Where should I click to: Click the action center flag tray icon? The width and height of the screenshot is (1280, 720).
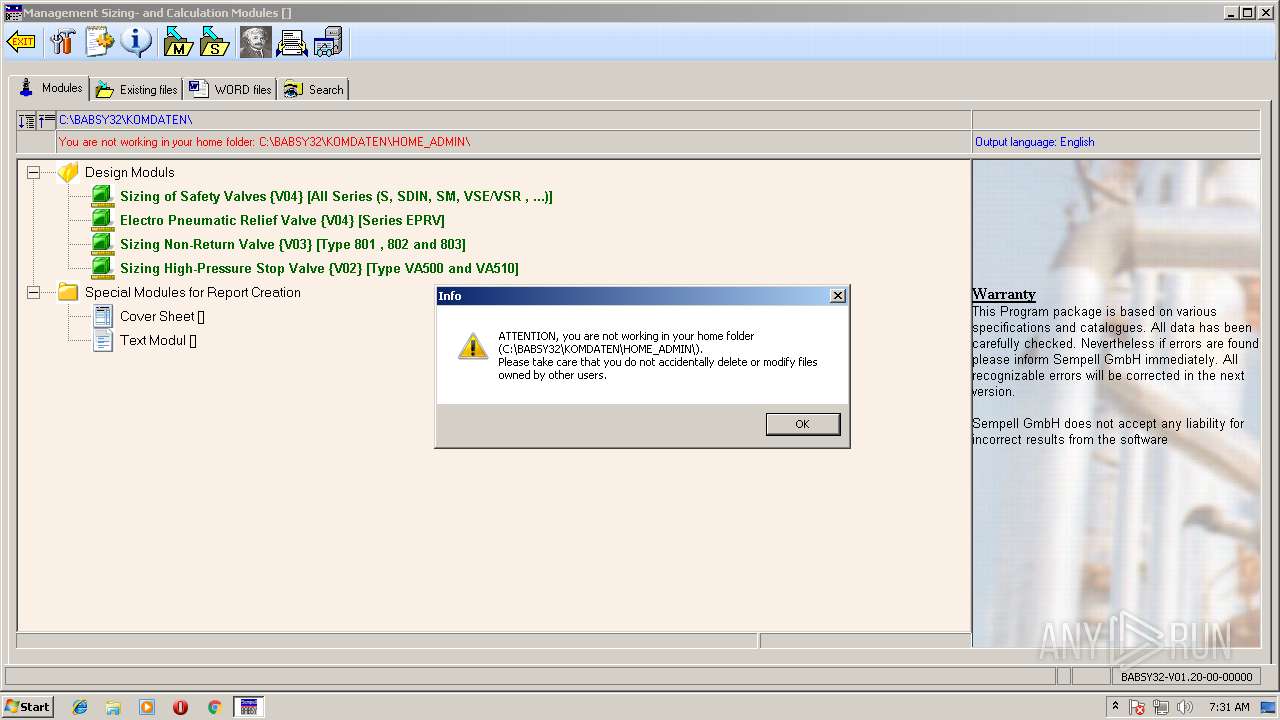pyautogui.click(x=1138, y=707)
